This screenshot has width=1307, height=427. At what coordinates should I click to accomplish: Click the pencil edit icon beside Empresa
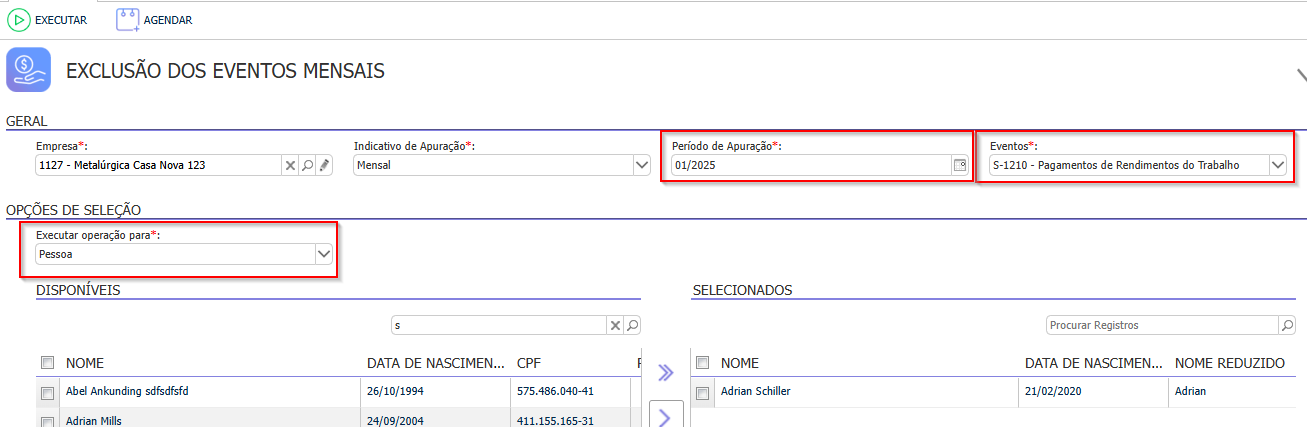[x=324, y=165]
